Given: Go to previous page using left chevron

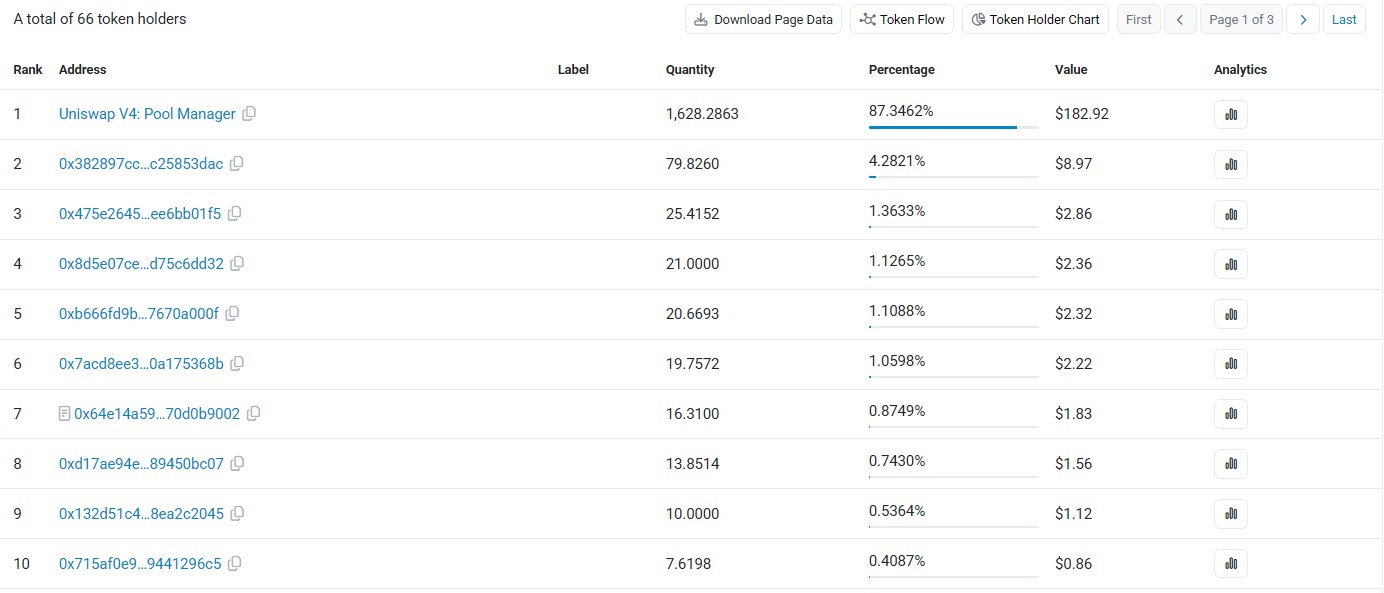Looking at the screenshot, I should click(1180, 19).
